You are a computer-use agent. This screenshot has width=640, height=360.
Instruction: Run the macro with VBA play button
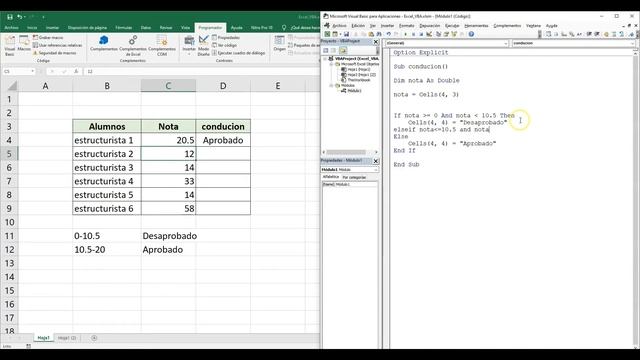coord(405,34)
